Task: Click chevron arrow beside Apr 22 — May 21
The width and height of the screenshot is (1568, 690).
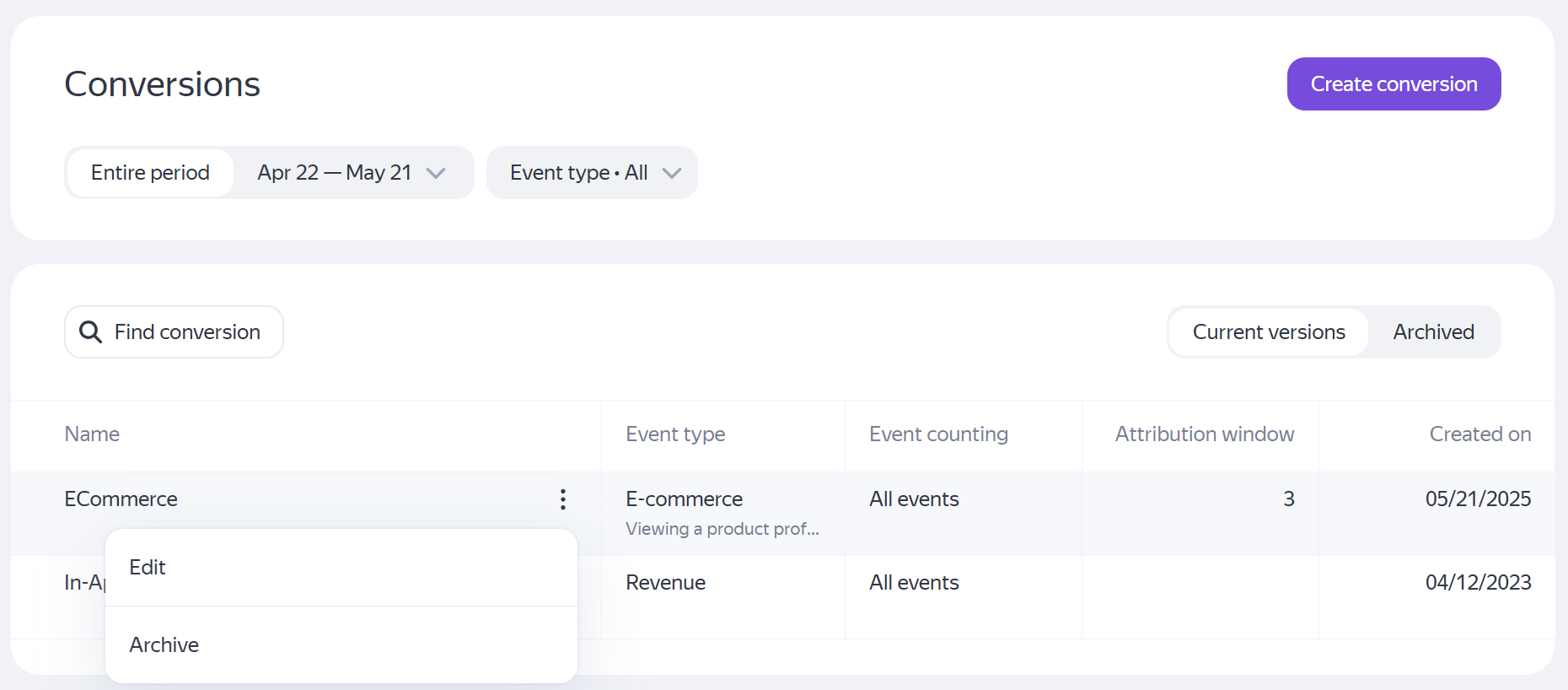Action: [x=436, y=173]
